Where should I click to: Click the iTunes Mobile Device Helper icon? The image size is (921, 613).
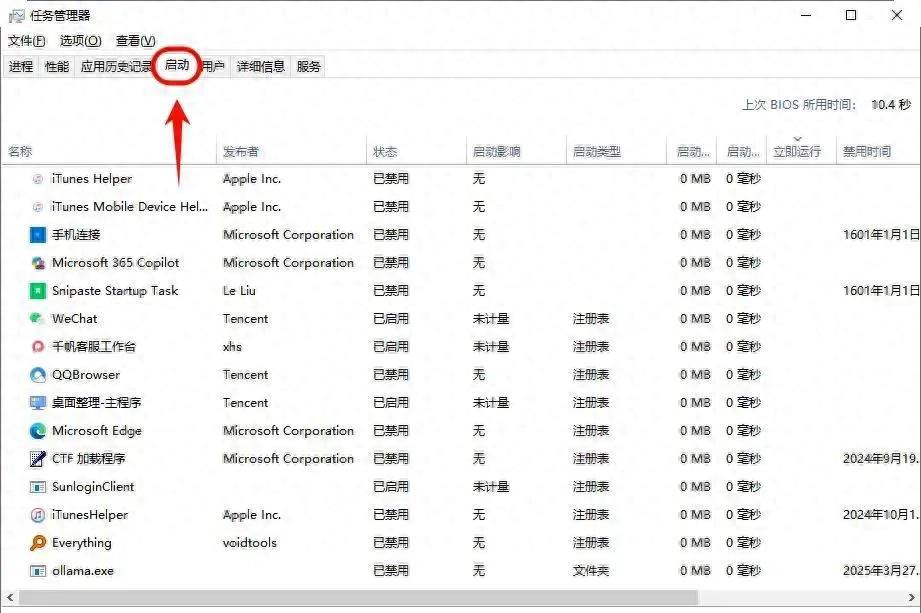[38, 207]
